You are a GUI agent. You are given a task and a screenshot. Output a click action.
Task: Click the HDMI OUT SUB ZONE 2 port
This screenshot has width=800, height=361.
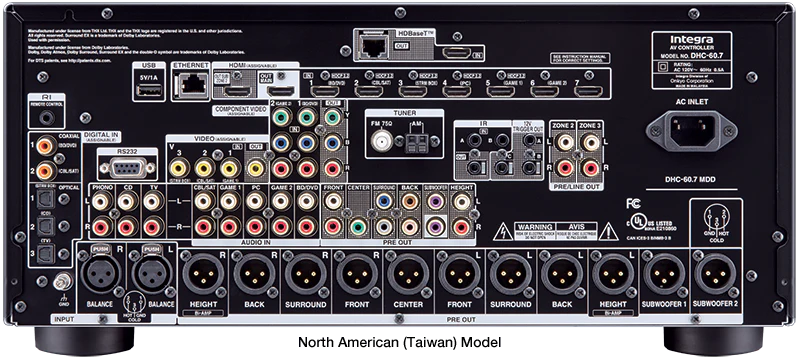(238, 92)
